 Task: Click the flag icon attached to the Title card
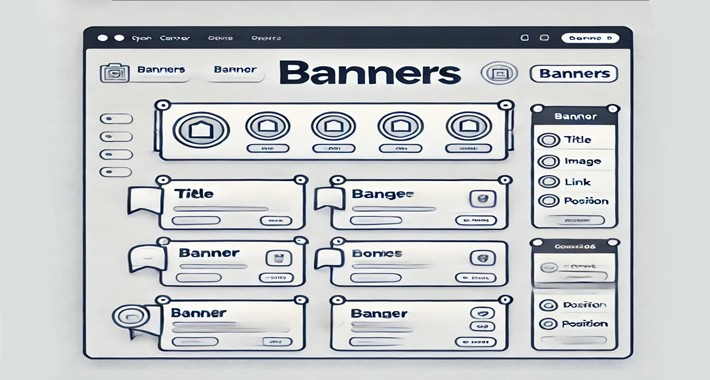click(x=145, y=200)
